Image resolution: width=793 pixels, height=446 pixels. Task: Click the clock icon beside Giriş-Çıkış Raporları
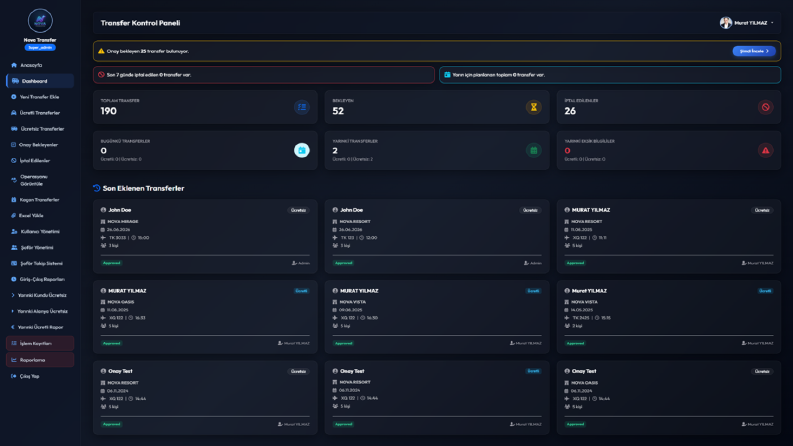click(14, 279)
